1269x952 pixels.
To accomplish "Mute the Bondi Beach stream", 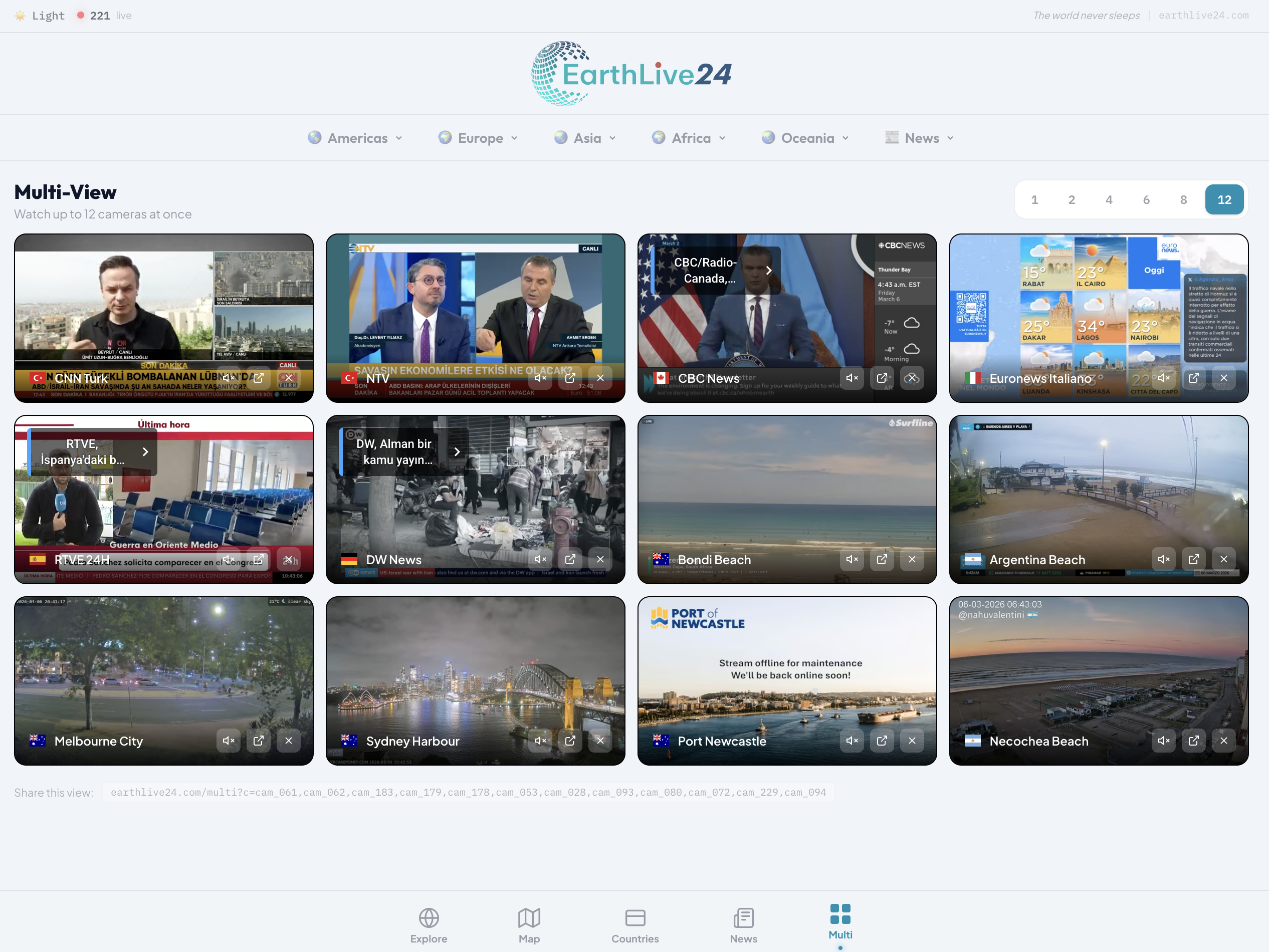I will click(x=852, y=559).
